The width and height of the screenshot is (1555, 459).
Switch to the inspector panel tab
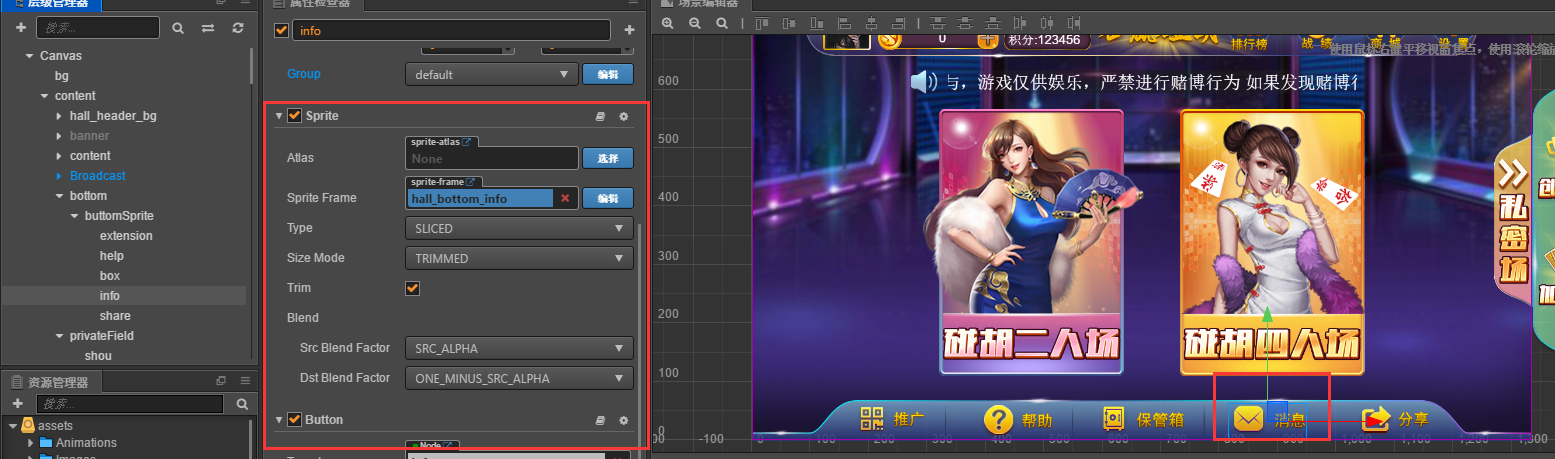(313, 4)
